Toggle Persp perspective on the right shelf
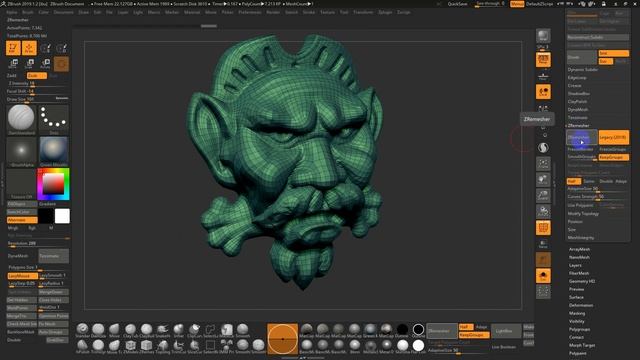The width and height of the screenshot is (640, 360). pyautogui.click(x=543, y=60)
